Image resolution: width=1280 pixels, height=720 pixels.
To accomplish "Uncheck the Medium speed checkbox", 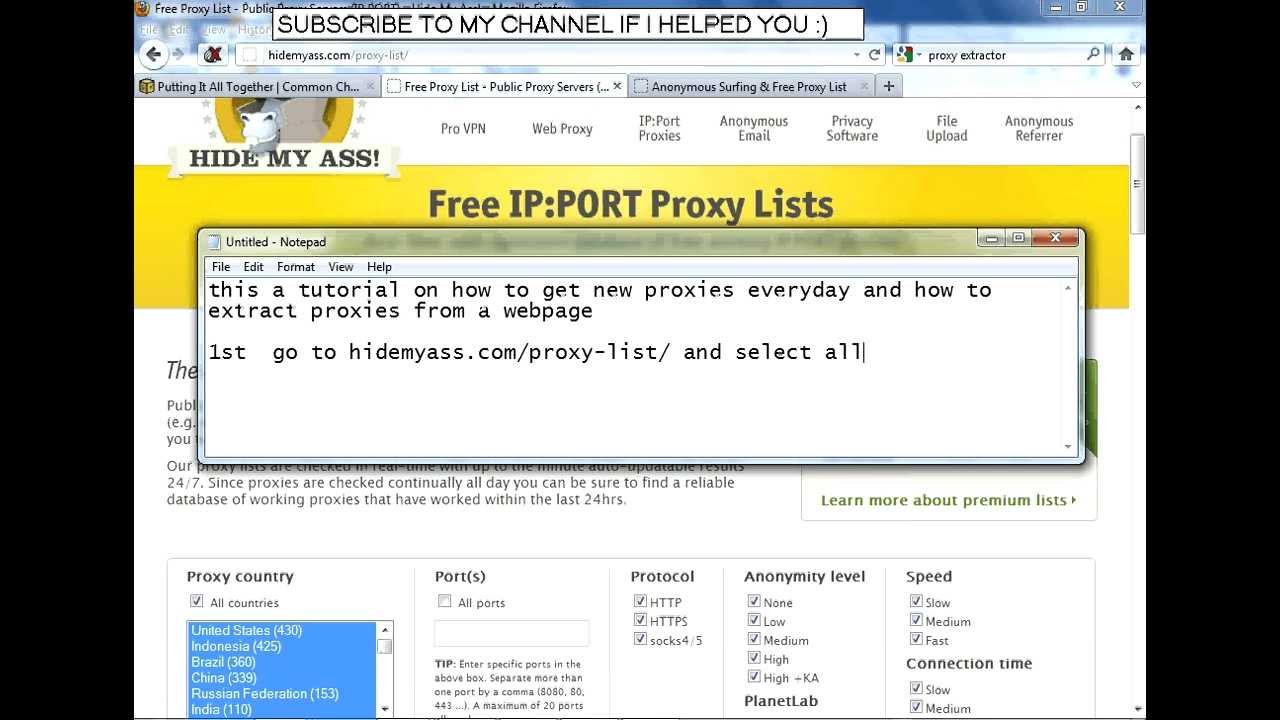I will [916, 620].
